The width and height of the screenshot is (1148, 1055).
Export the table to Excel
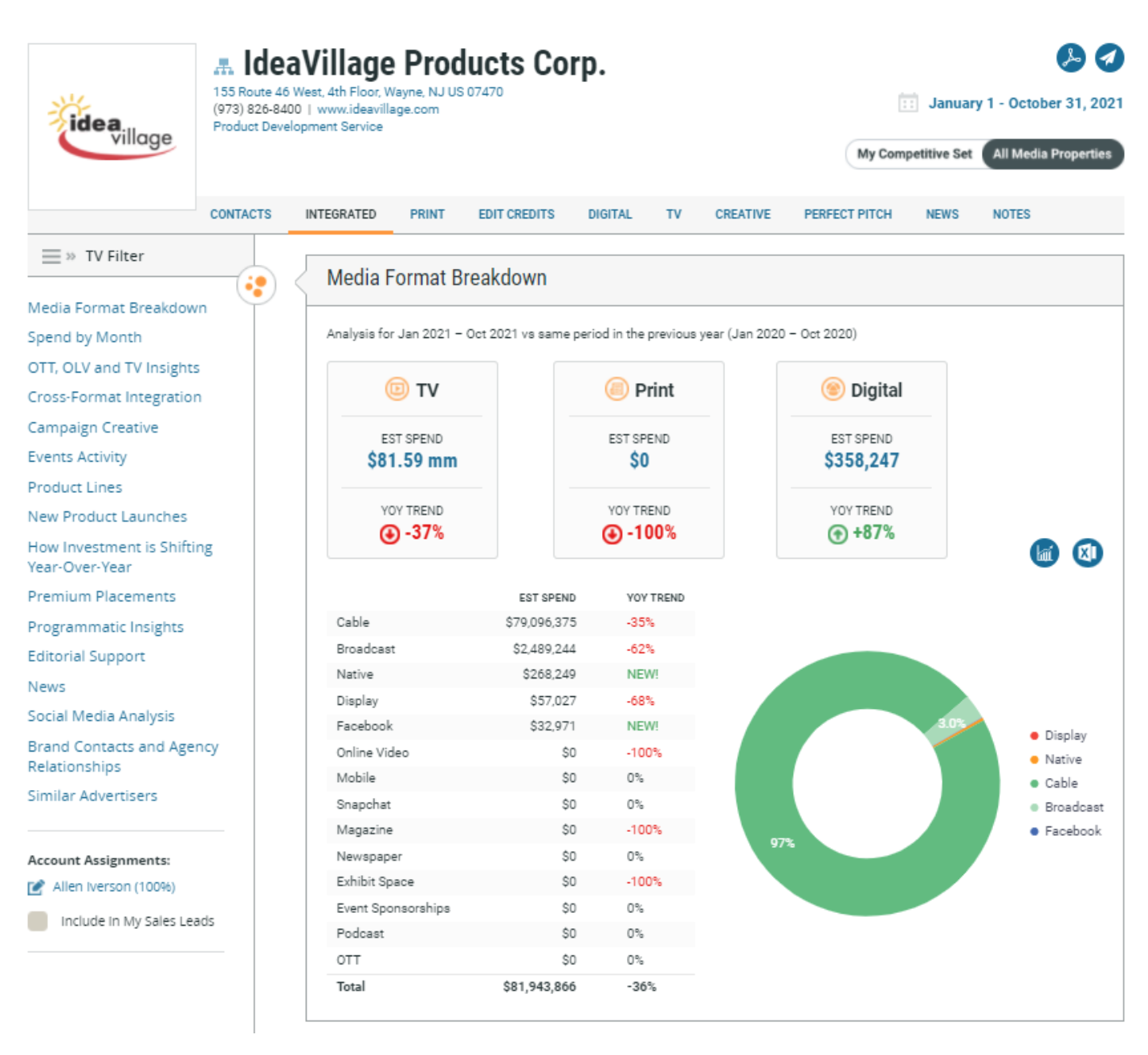click(x=1087, y=552)
